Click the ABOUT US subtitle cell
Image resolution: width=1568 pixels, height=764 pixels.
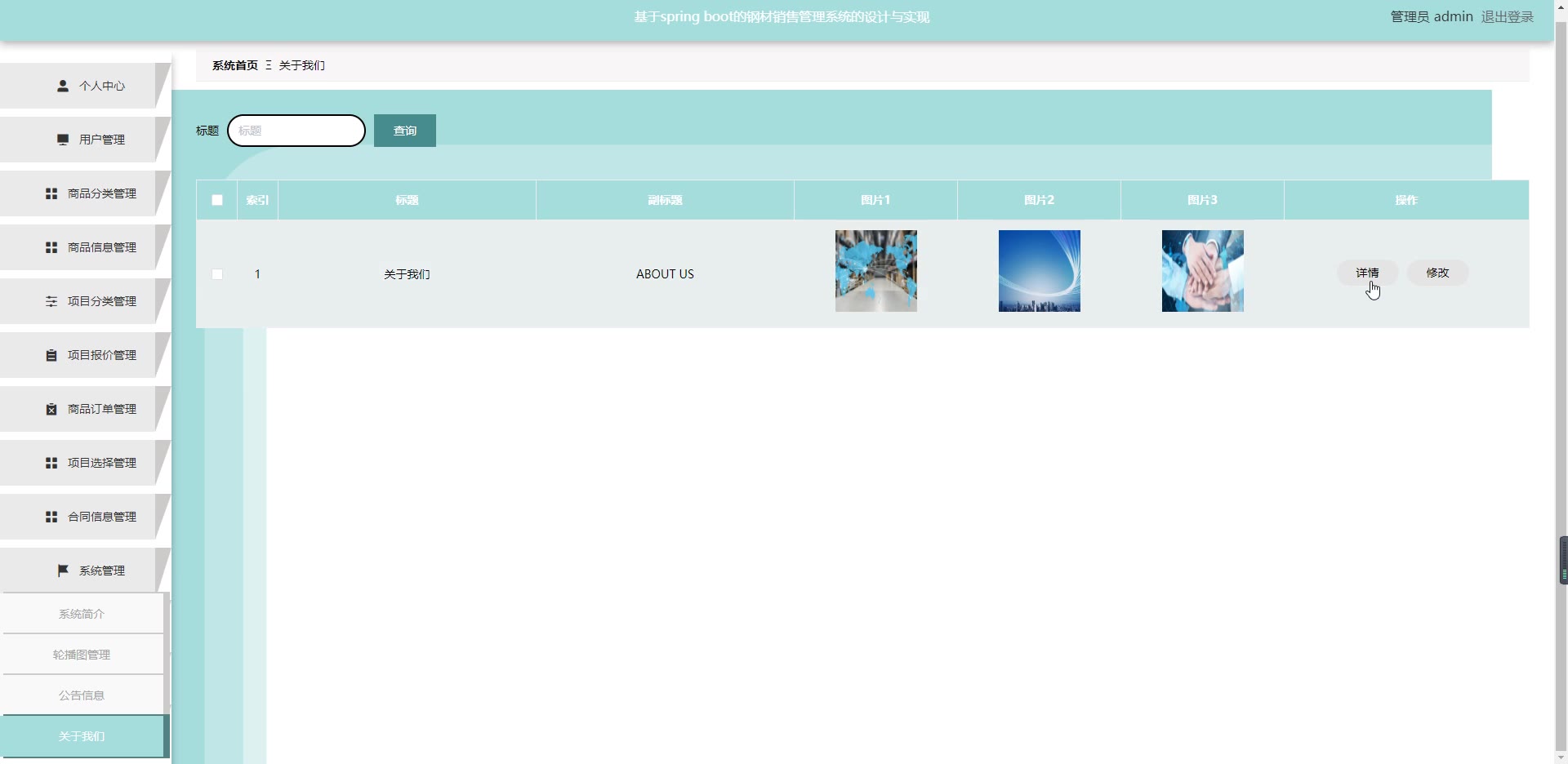666,274
